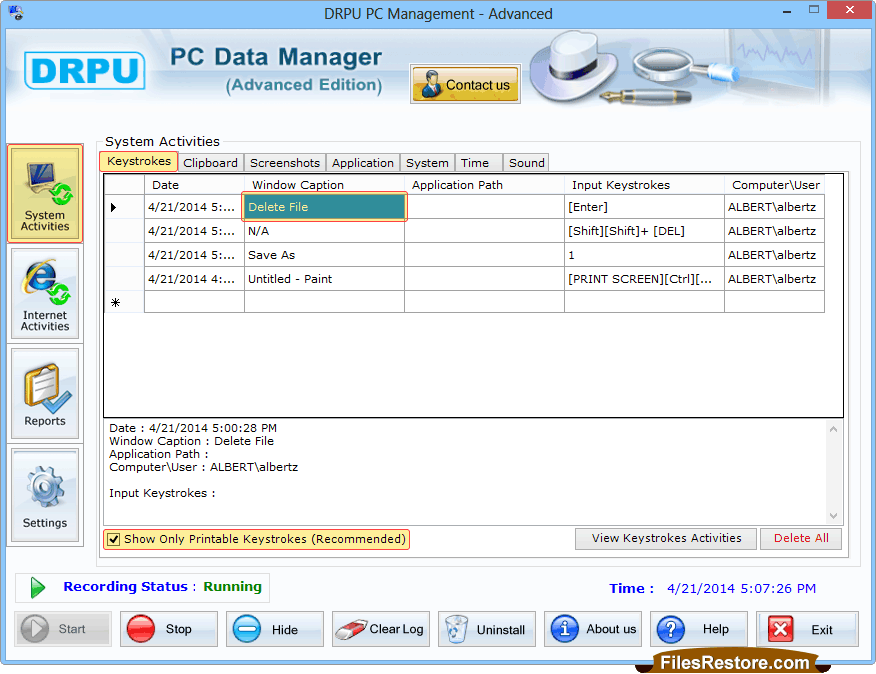876x674 pixels.
Task: Click the [Shift][Shift]+ [DEL] cell
Action: pos(644,231)
